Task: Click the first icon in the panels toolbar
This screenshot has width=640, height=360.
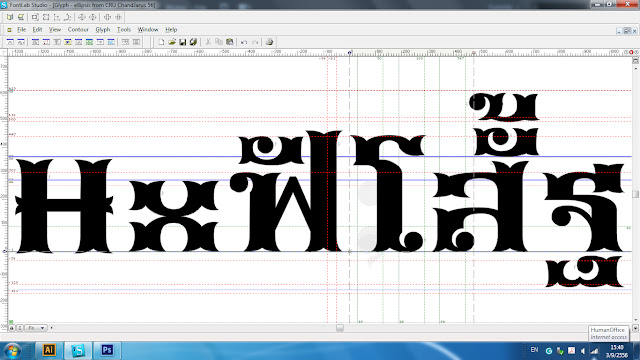Action: 10,42
